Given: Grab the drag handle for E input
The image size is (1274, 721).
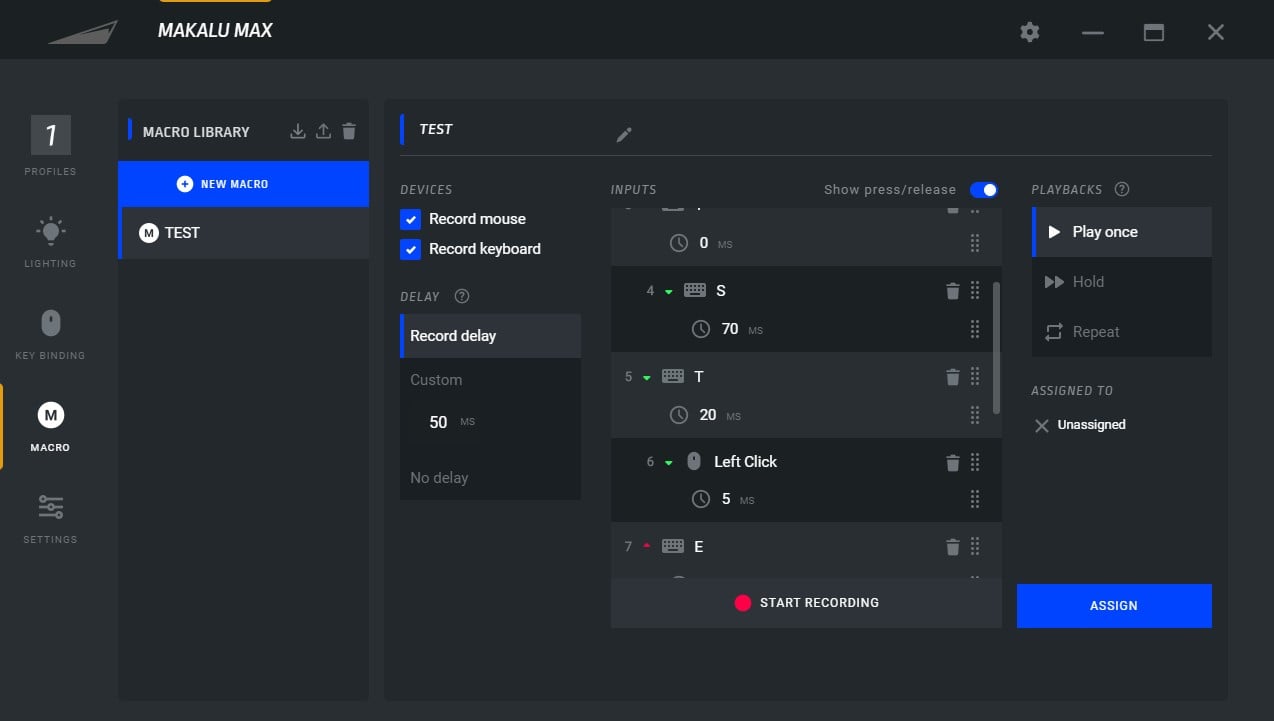Looking at the screenshot, I should click(975, 547).
